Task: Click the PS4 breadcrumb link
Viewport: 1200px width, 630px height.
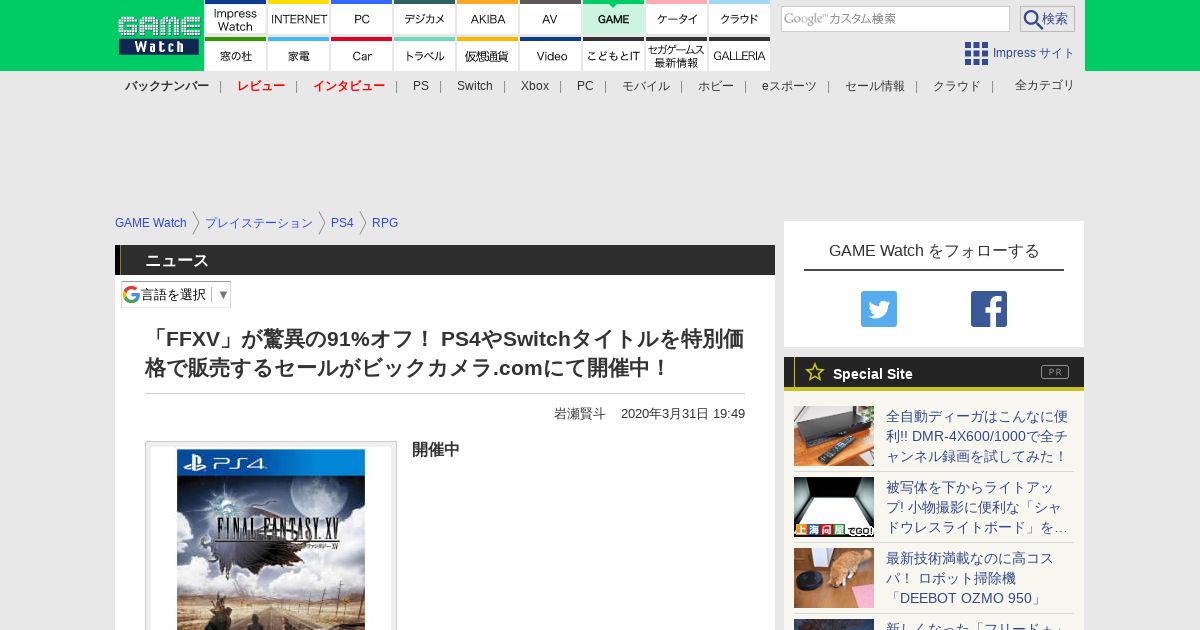Action: [x=342, y=223]
